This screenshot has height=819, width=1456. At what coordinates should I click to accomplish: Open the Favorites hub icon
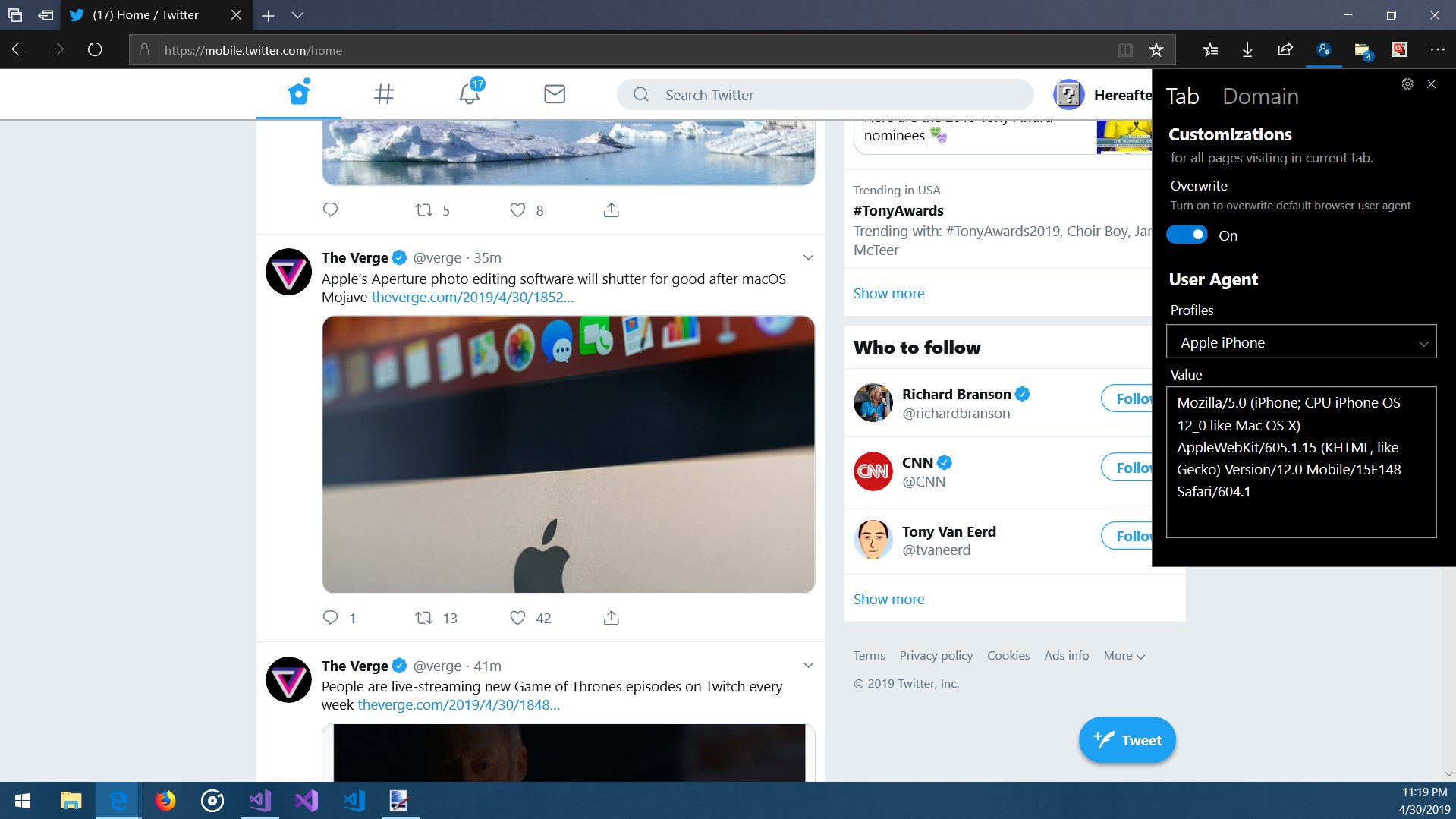[1210, 50]
